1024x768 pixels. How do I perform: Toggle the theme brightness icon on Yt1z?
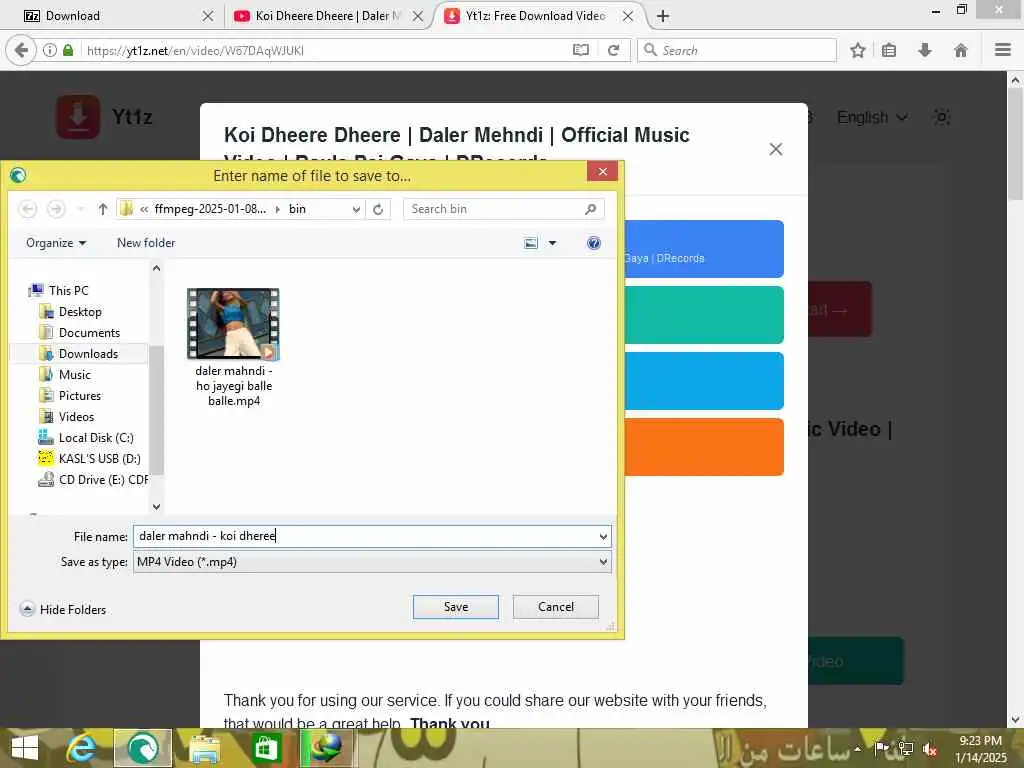pos(942,117)
